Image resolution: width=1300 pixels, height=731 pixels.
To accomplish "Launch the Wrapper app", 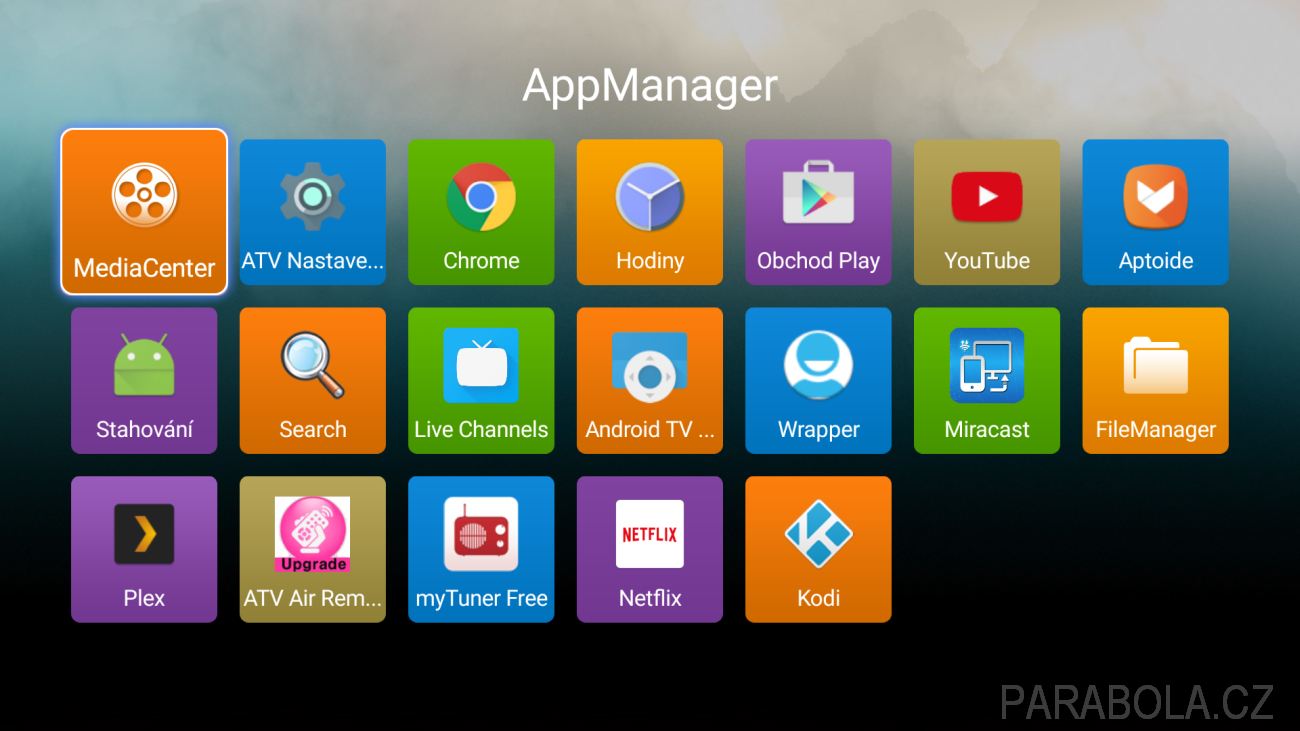I will tap(818, 381).
